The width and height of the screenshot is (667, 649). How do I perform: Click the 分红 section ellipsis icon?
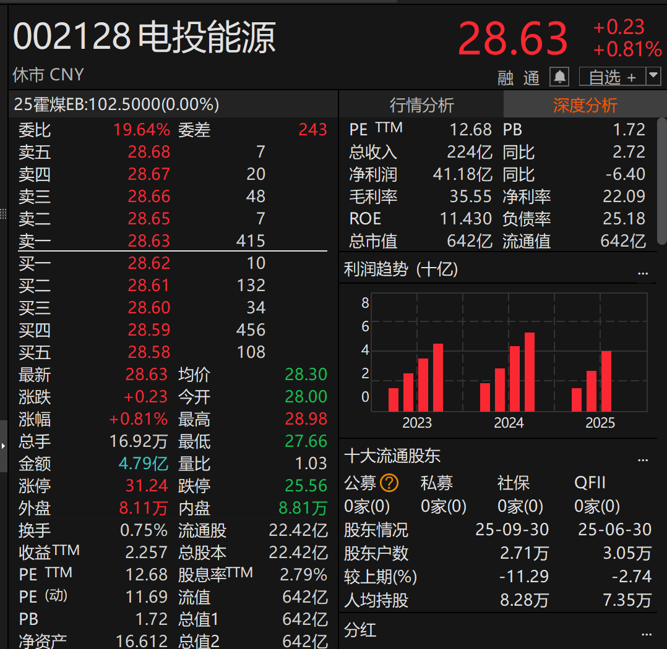[643, 633]
